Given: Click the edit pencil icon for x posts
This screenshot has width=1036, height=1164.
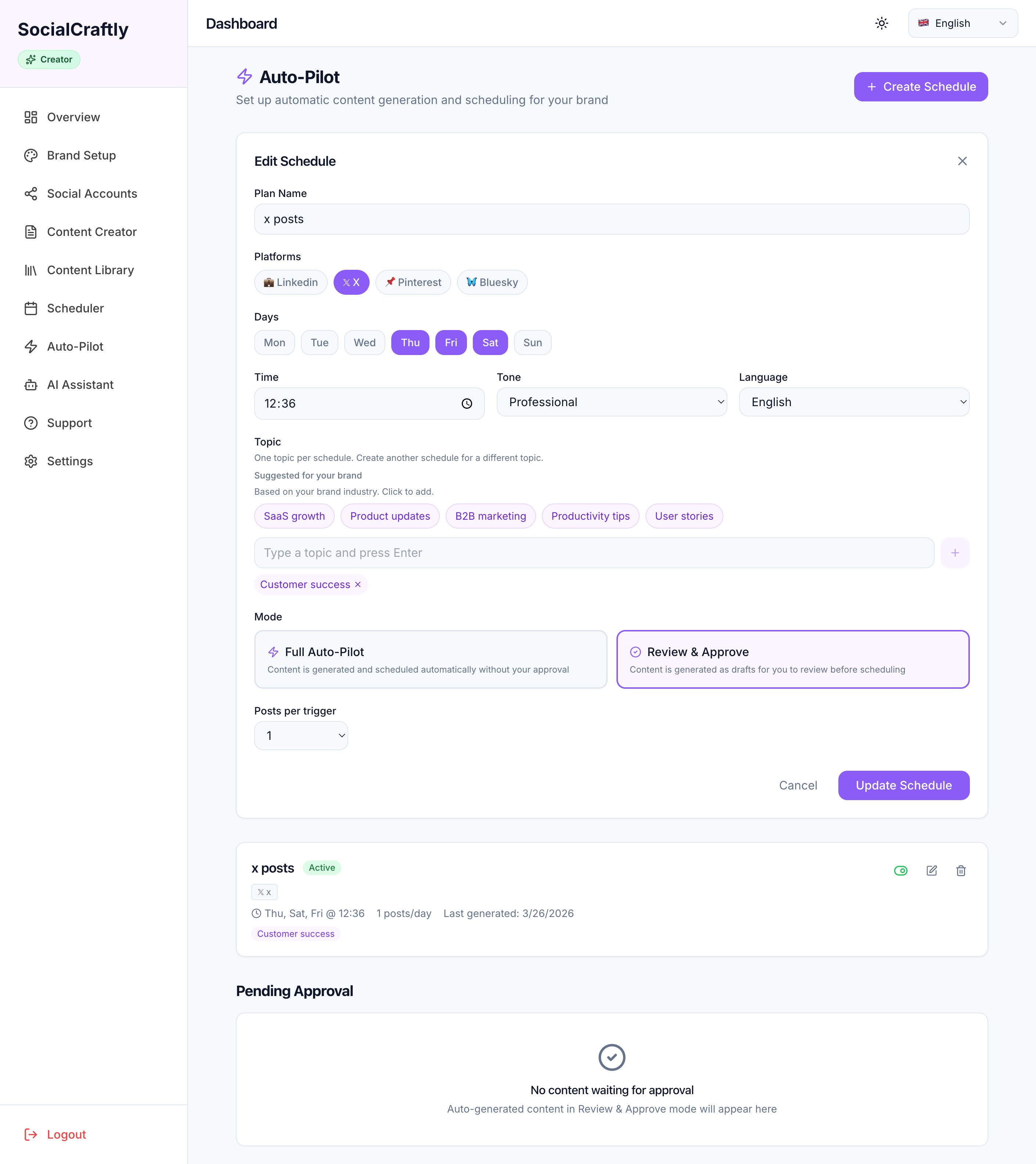Looking at the screenshot, I should pos(931,870).
